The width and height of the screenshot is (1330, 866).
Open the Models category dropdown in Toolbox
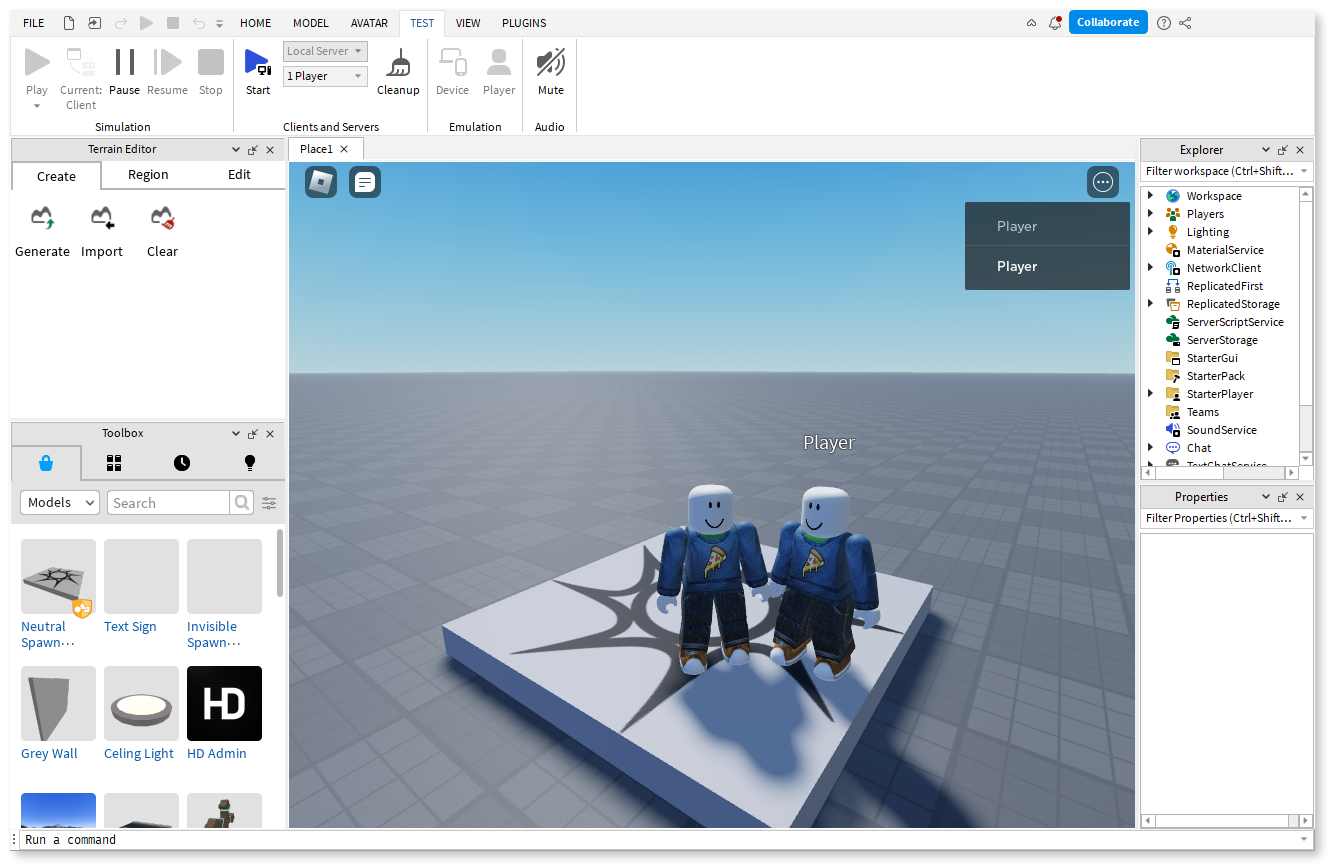(59, 502)
